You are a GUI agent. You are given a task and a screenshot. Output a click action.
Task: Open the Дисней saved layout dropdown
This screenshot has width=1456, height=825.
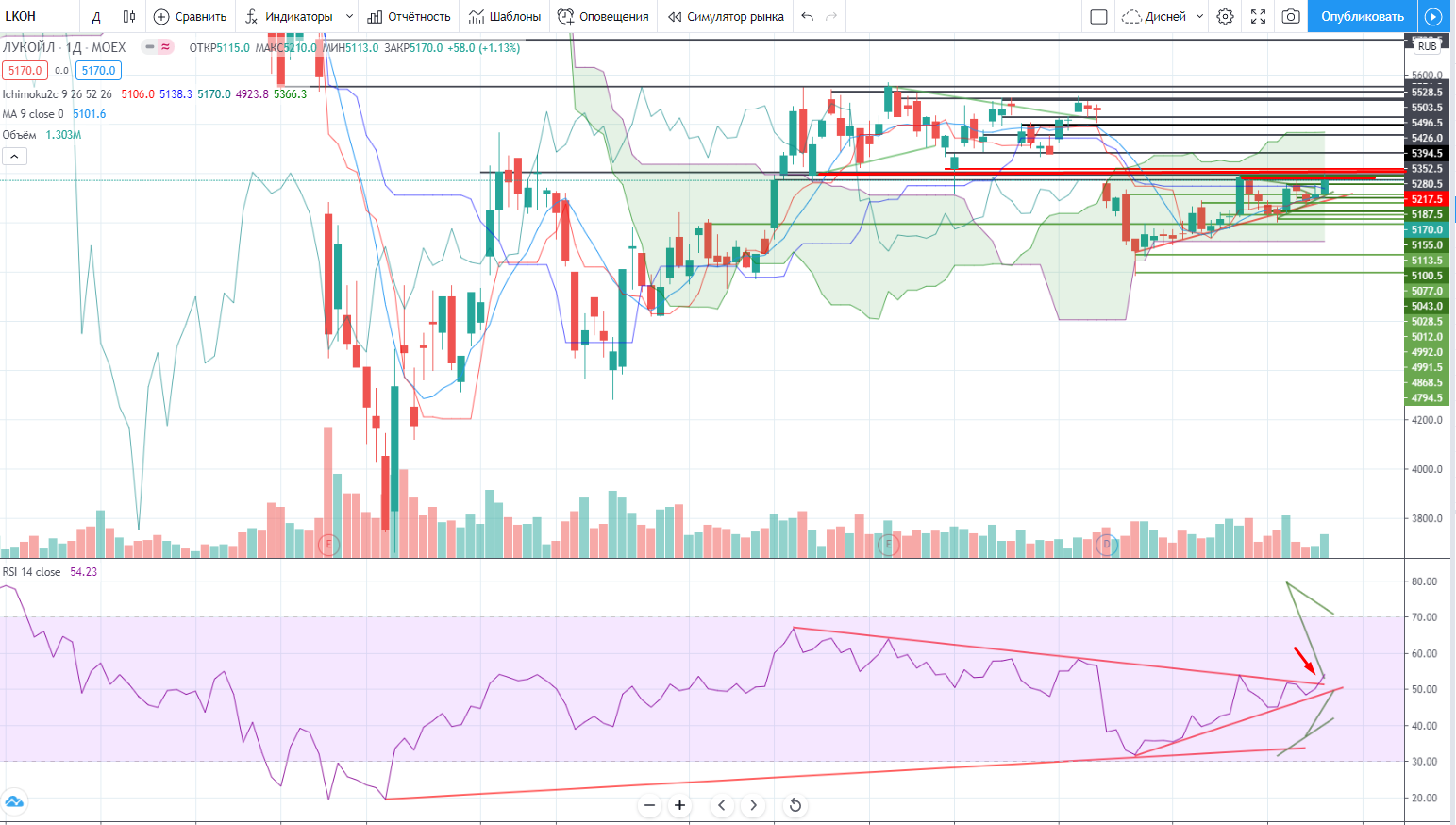coord(1163,16)
